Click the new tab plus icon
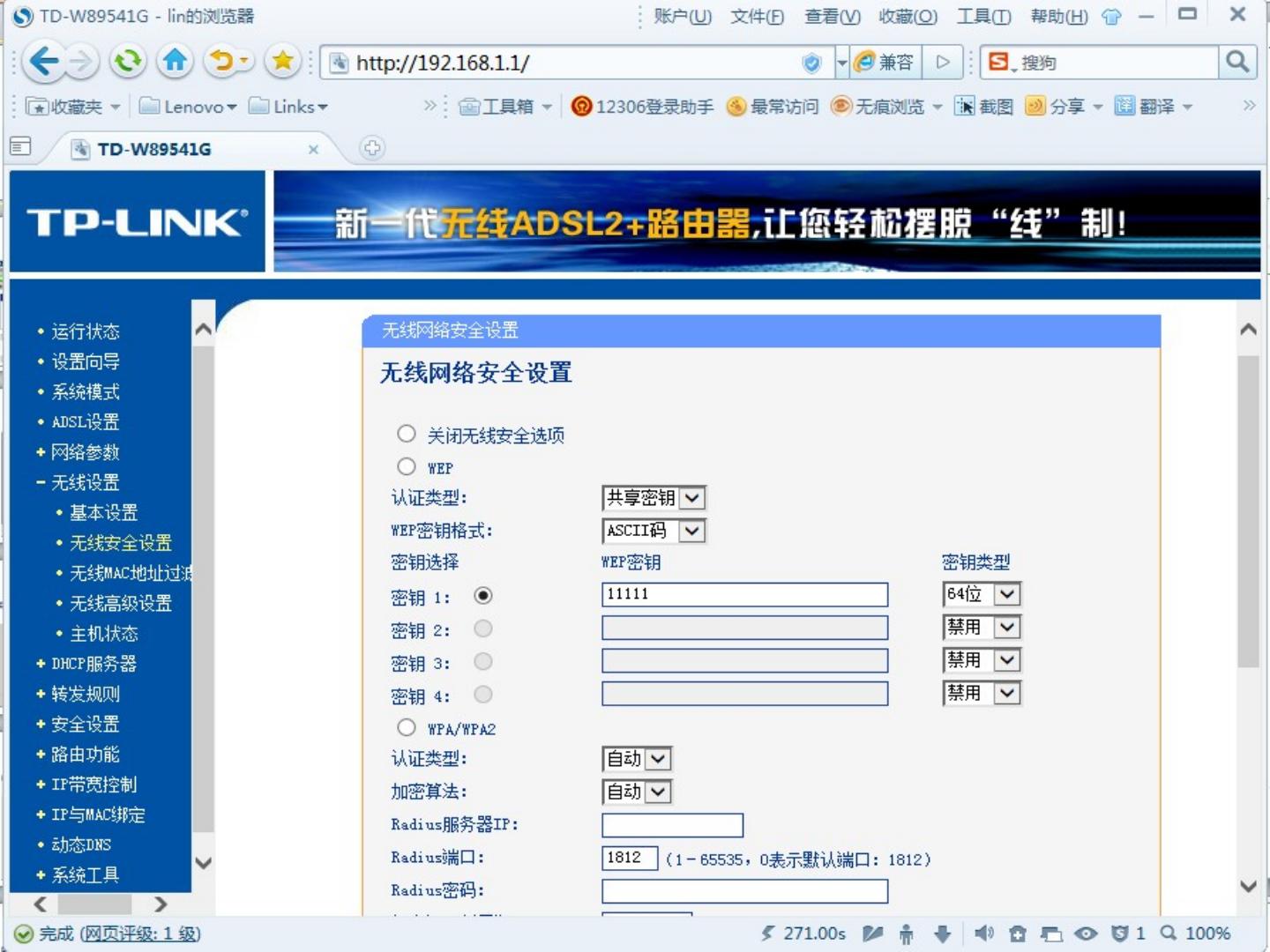 click(x=372, y=148)
